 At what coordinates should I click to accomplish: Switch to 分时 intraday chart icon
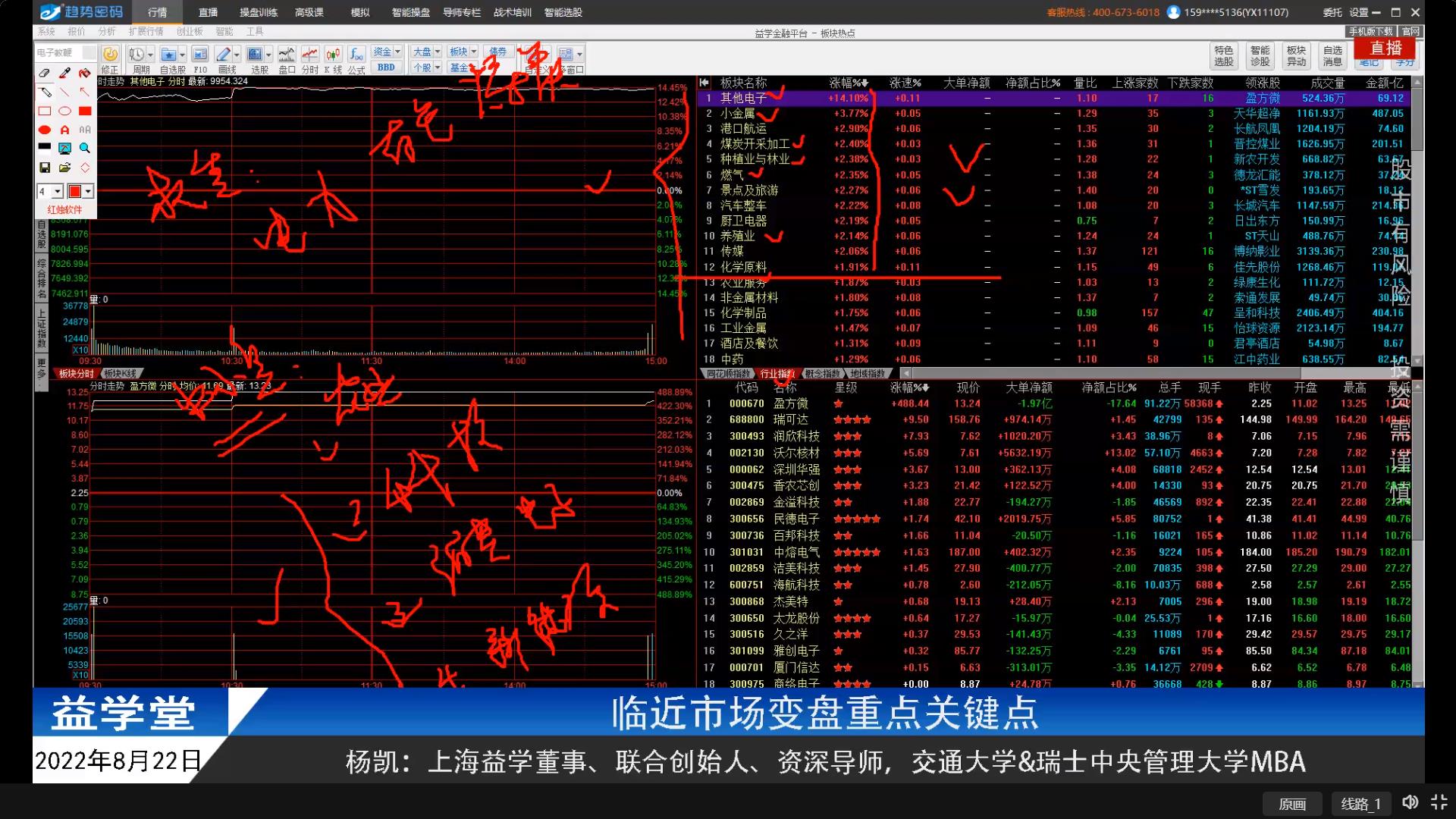pyautogui.click(x=310, y=59)
